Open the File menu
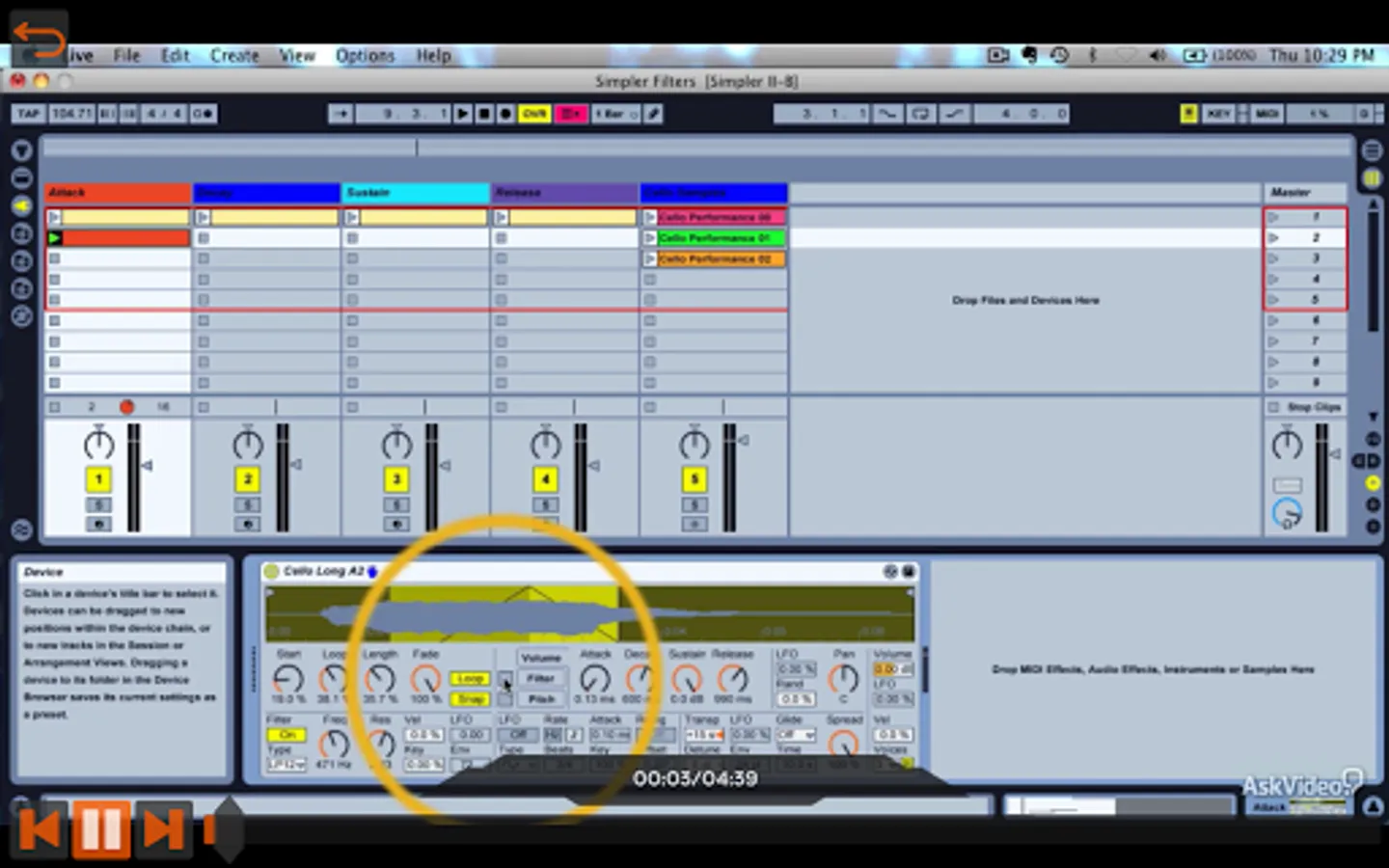Image resolution: width=1389 pixels, height=868 pixels. 126,56
